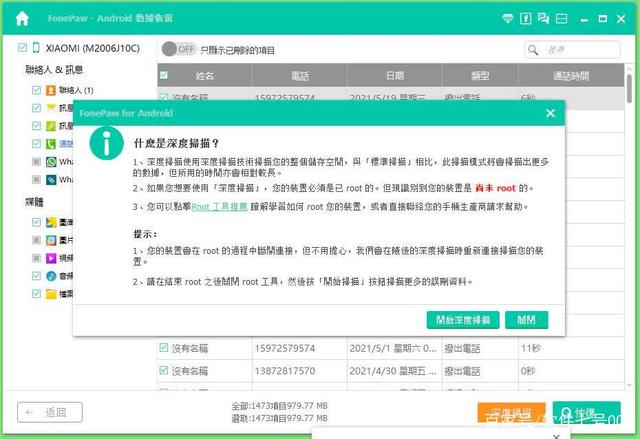Click the 聯絡人 & 訊息 category heading
The height and width of the screenshot is (439, 640).
click(x=54, y=69)
